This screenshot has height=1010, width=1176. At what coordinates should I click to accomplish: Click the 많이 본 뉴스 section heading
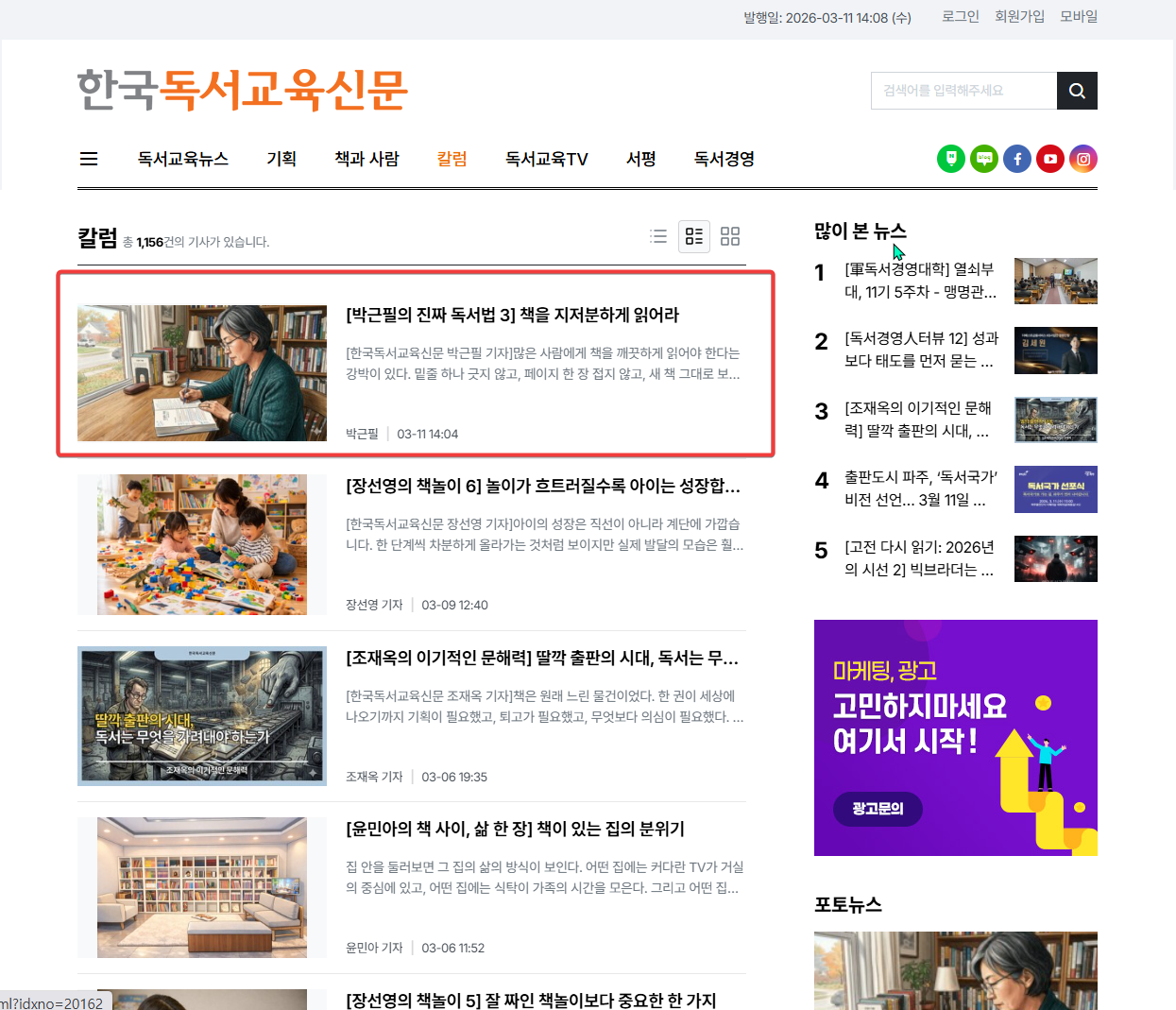click(861, 231)
